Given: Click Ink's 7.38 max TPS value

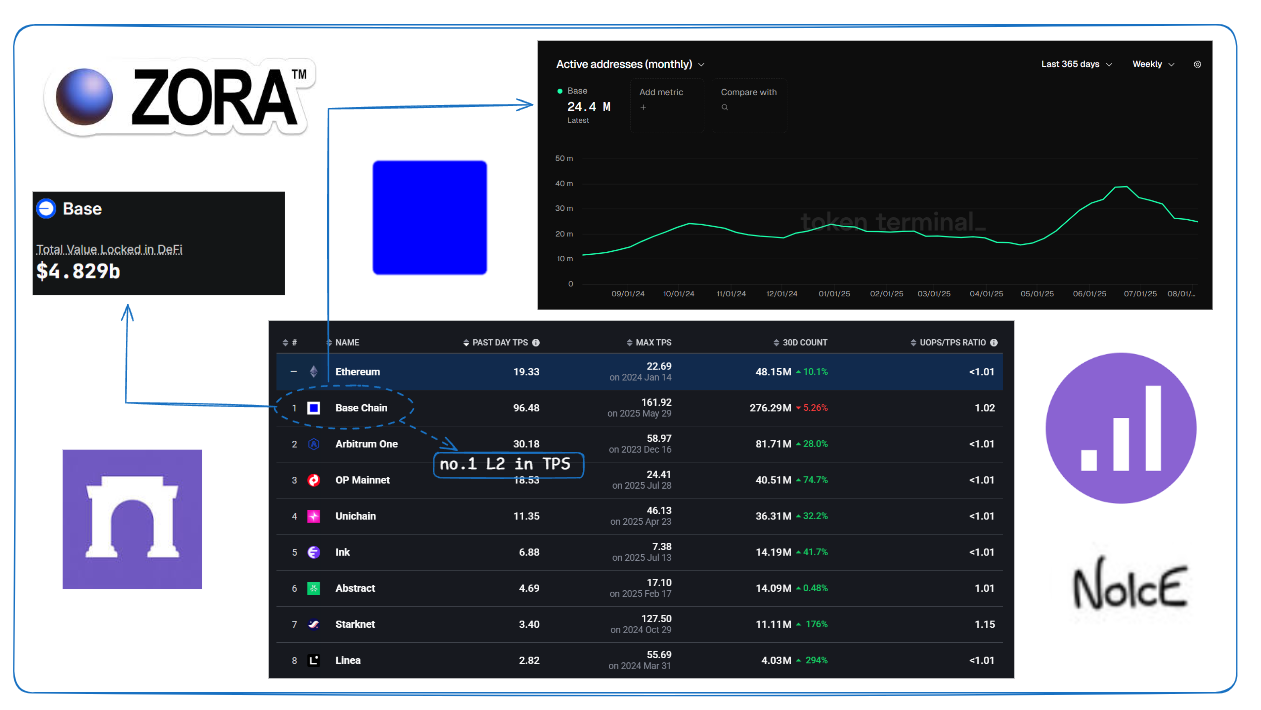Looking at the screenshot, I should 660,547.
